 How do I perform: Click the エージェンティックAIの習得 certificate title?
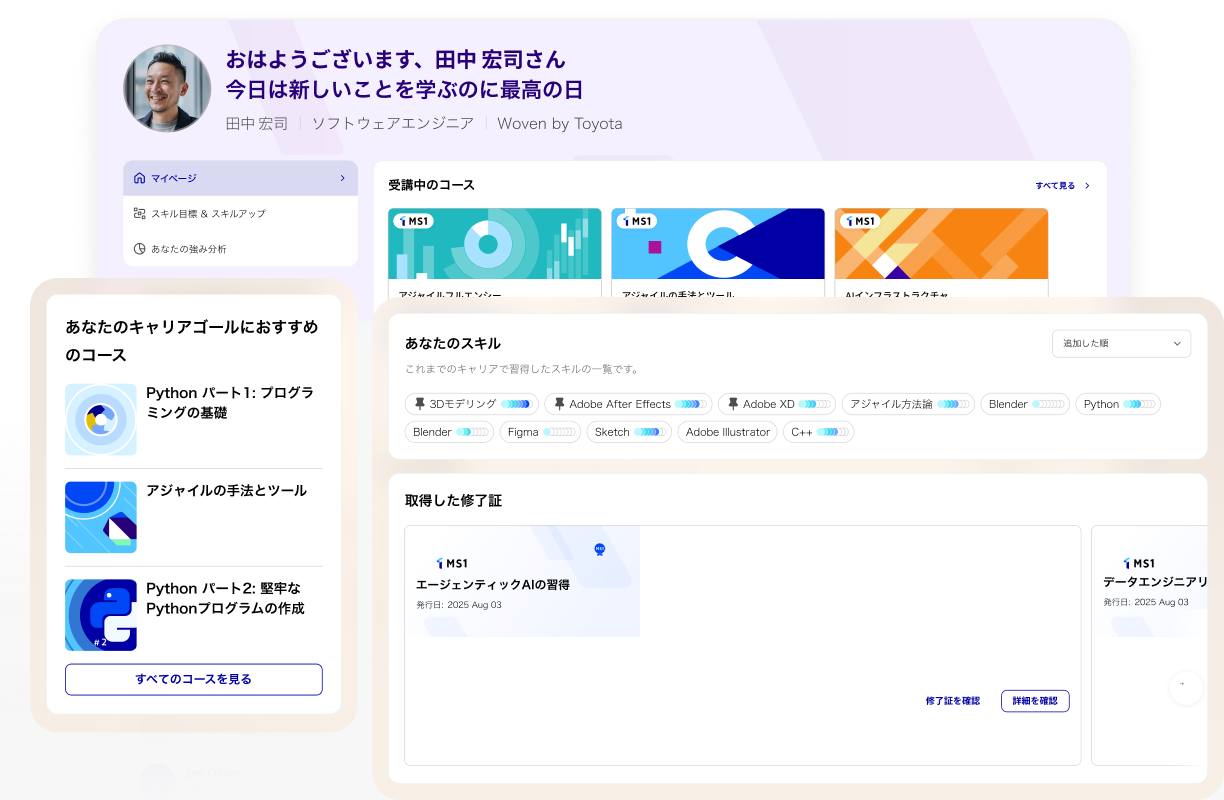coord(493,584)
